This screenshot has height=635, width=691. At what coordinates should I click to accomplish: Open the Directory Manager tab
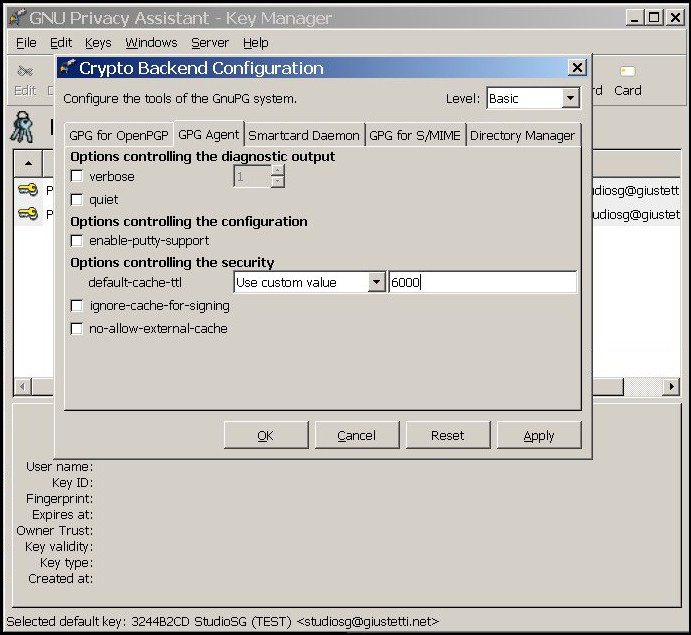click(523, 135)
